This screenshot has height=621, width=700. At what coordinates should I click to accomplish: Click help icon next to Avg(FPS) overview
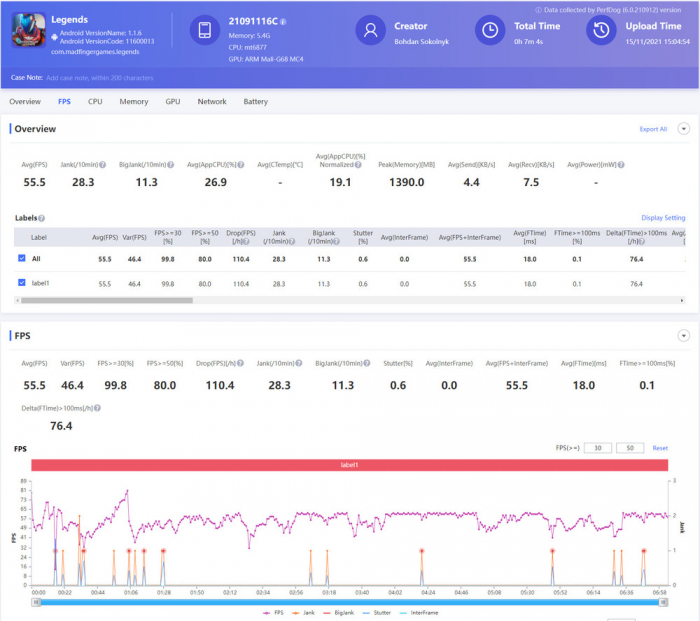(x=51, y=165)
